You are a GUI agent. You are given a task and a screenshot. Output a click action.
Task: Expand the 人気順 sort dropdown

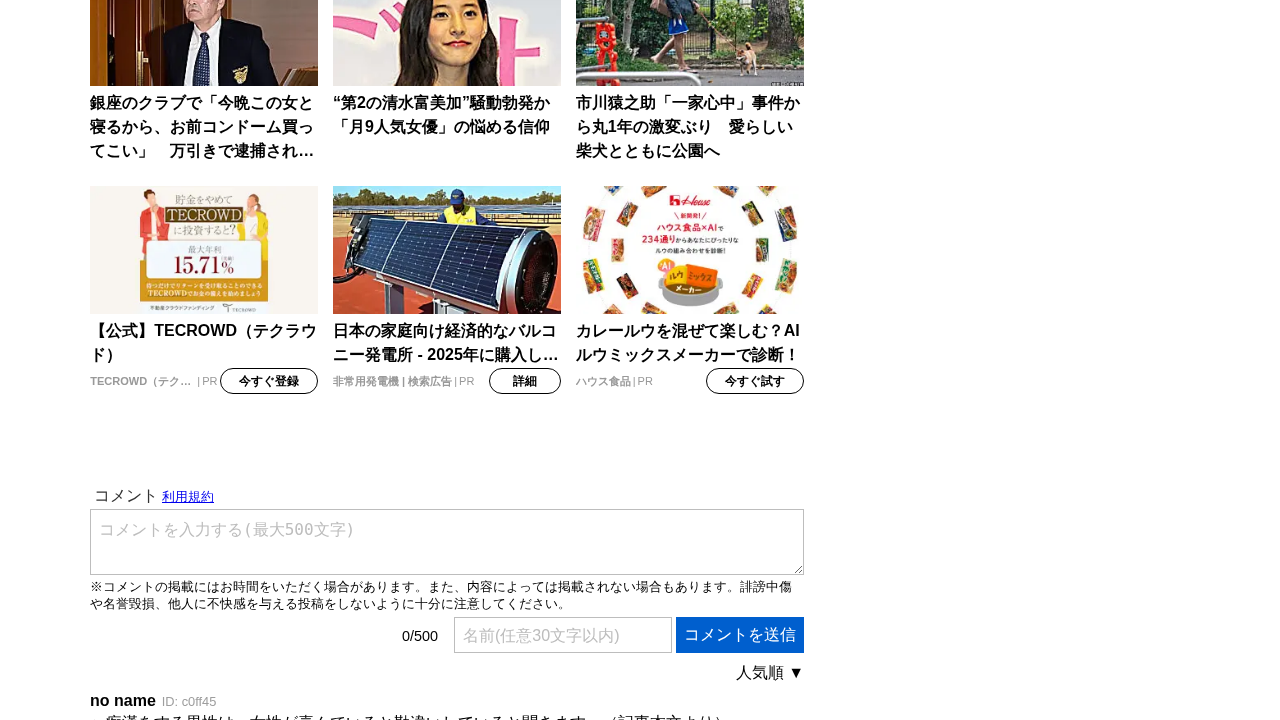pos(770,673)
